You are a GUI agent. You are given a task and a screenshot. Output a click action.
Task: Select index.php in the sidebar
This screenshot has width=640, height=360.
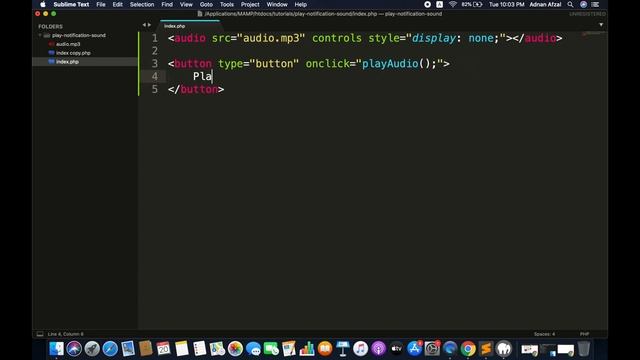pyautogui.click(x=67, y=62)
